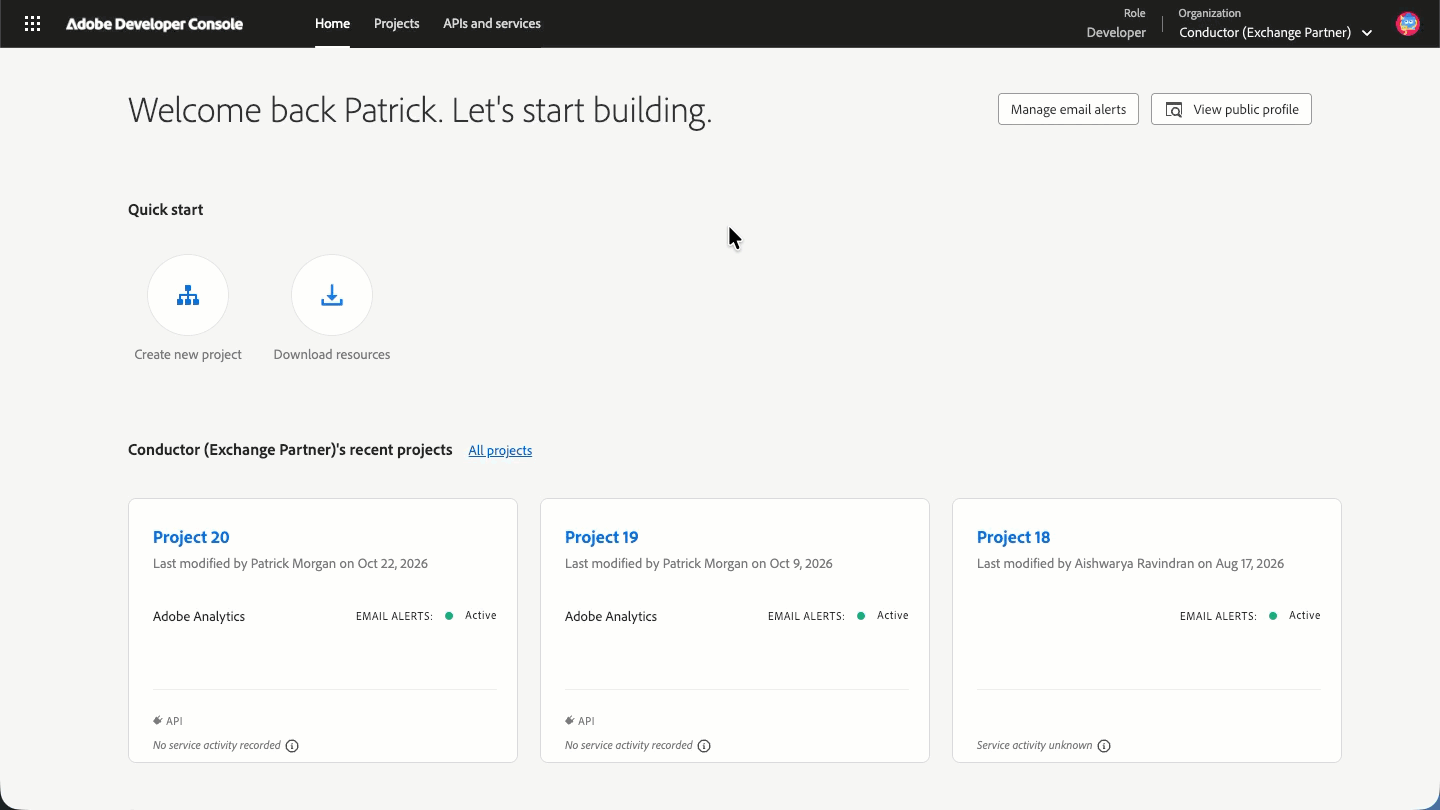This screenshot has width=1440, height=810.
Task: Click the Active status in Project 19
Action: coord(892,616)
